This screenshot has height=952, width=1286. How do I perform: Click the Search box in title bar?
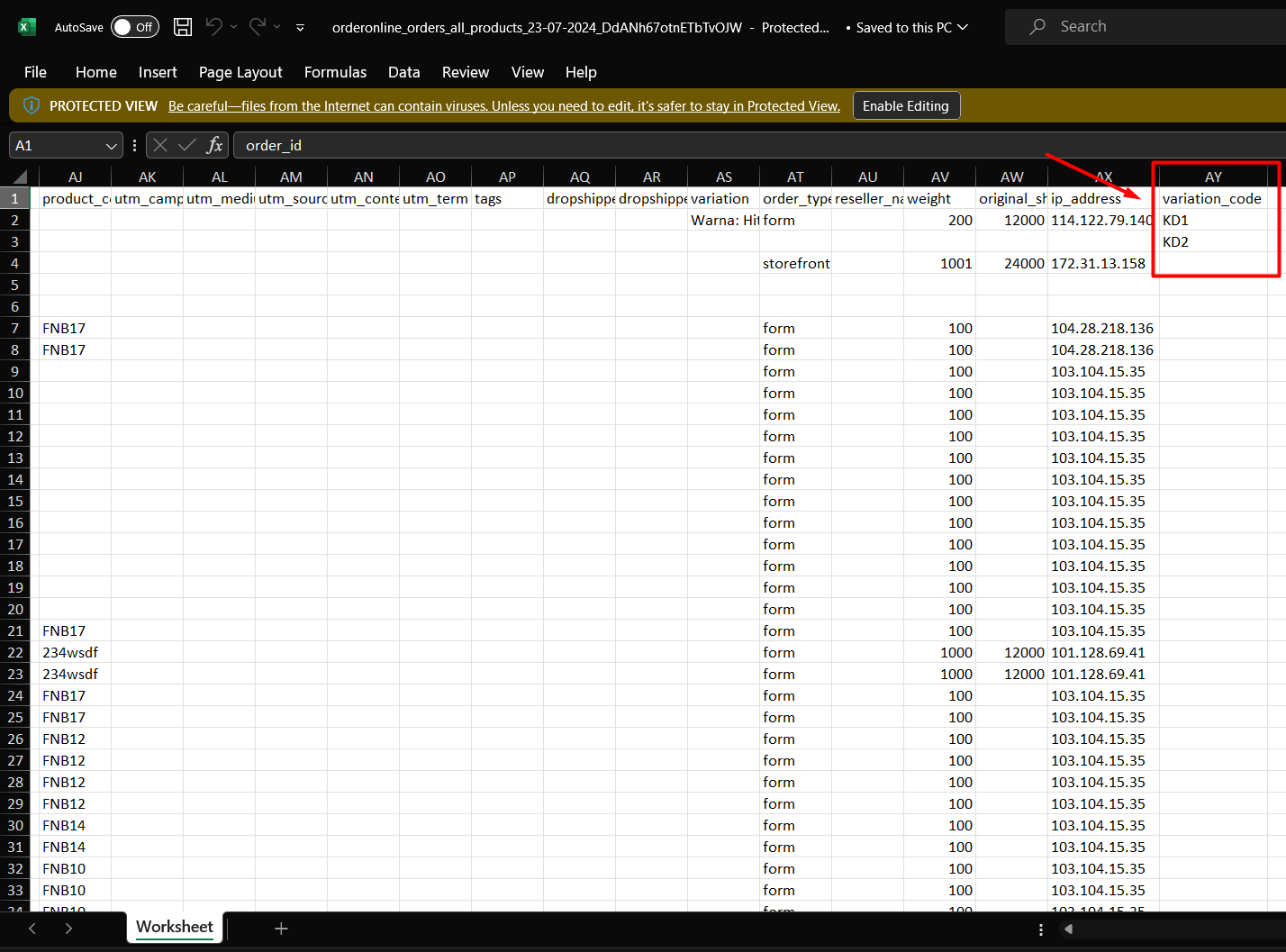(1146, 27)
